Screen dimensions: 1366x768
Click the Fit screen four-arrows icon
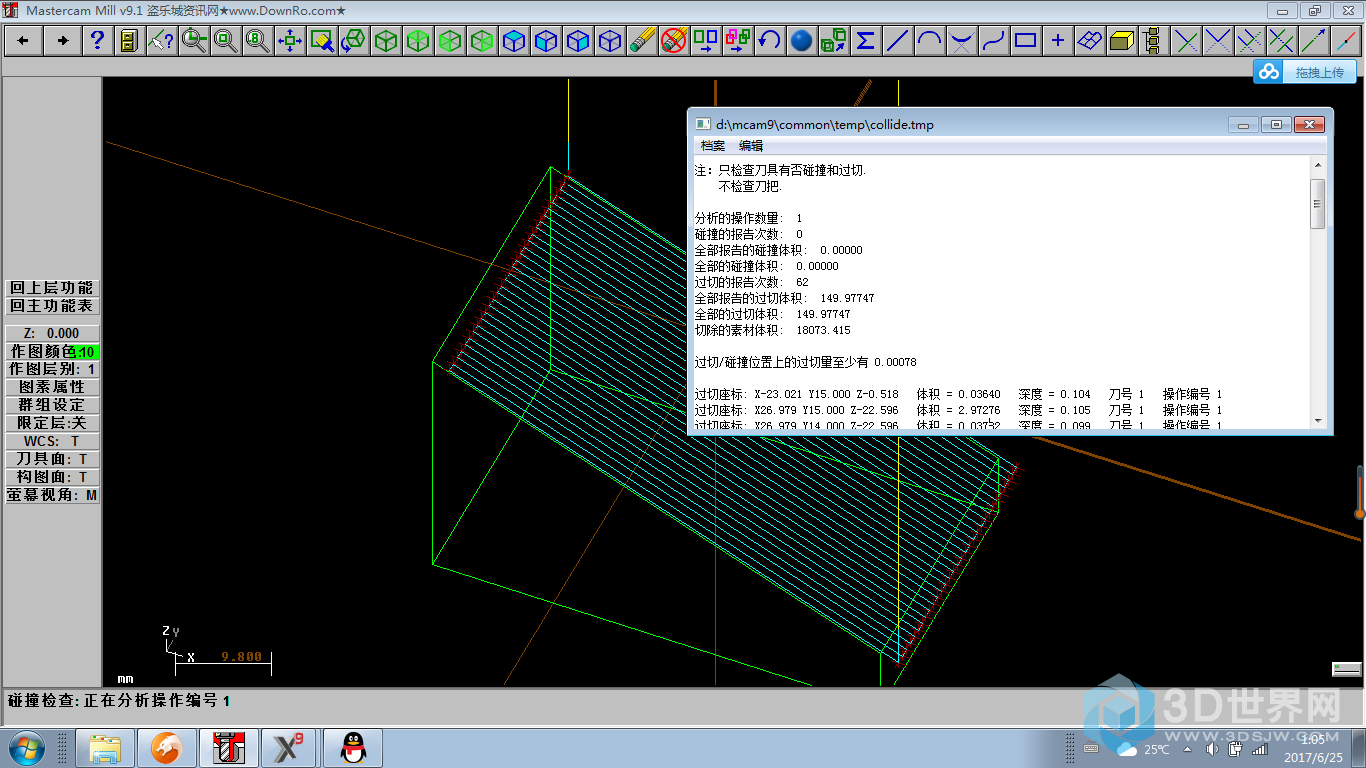click(x=289, y=41)
